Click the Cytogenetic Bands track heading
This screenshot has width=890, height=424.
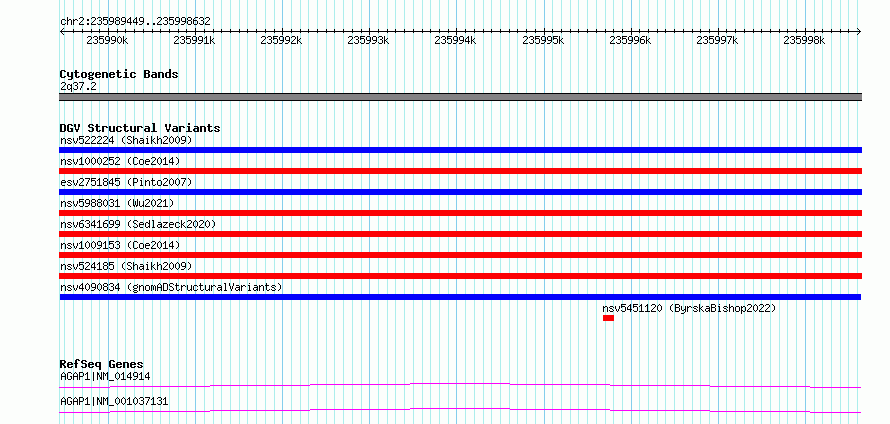coord(119,74)
